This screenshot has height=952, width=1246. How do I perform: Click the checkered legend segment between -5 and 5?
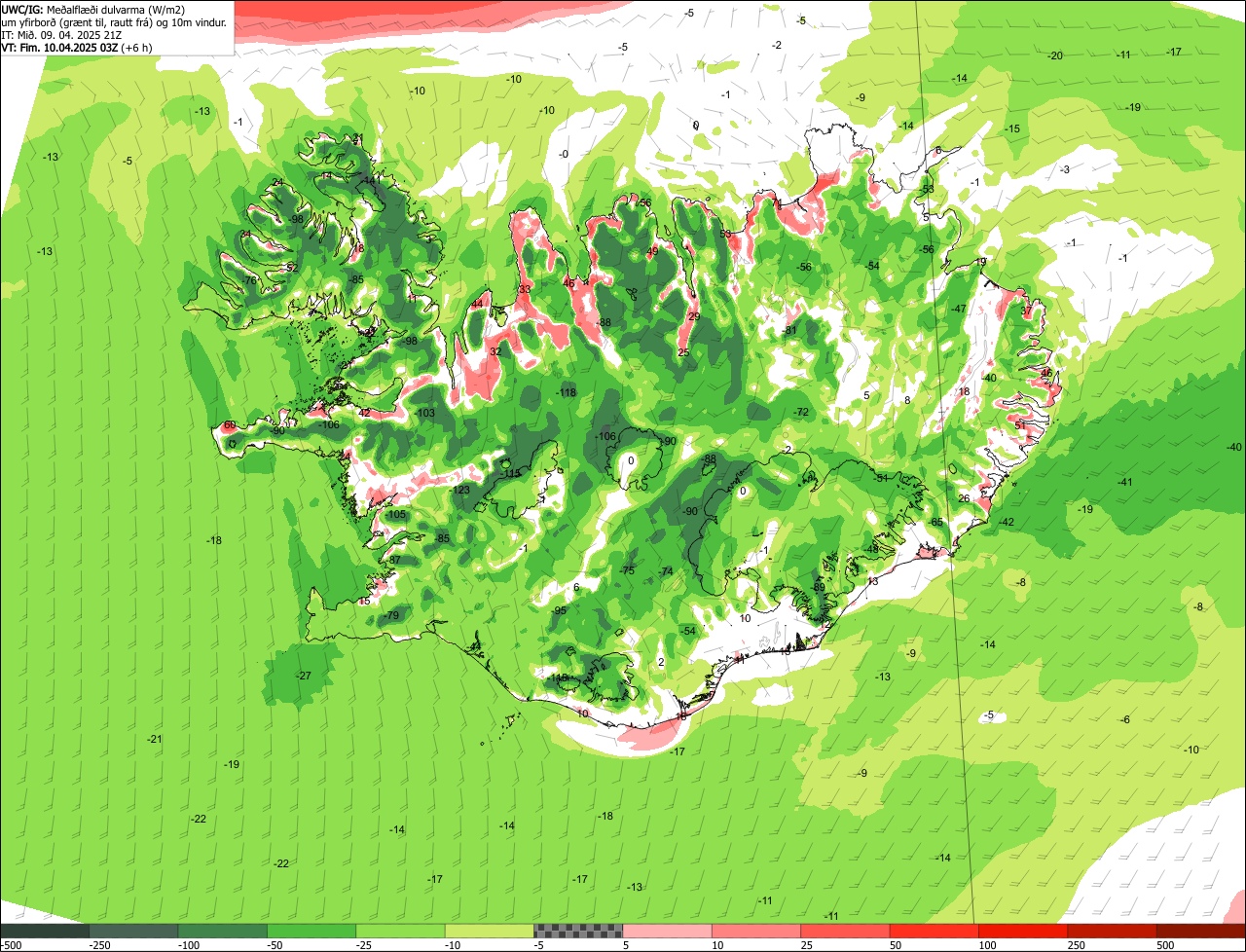click(x=578, y=931)
